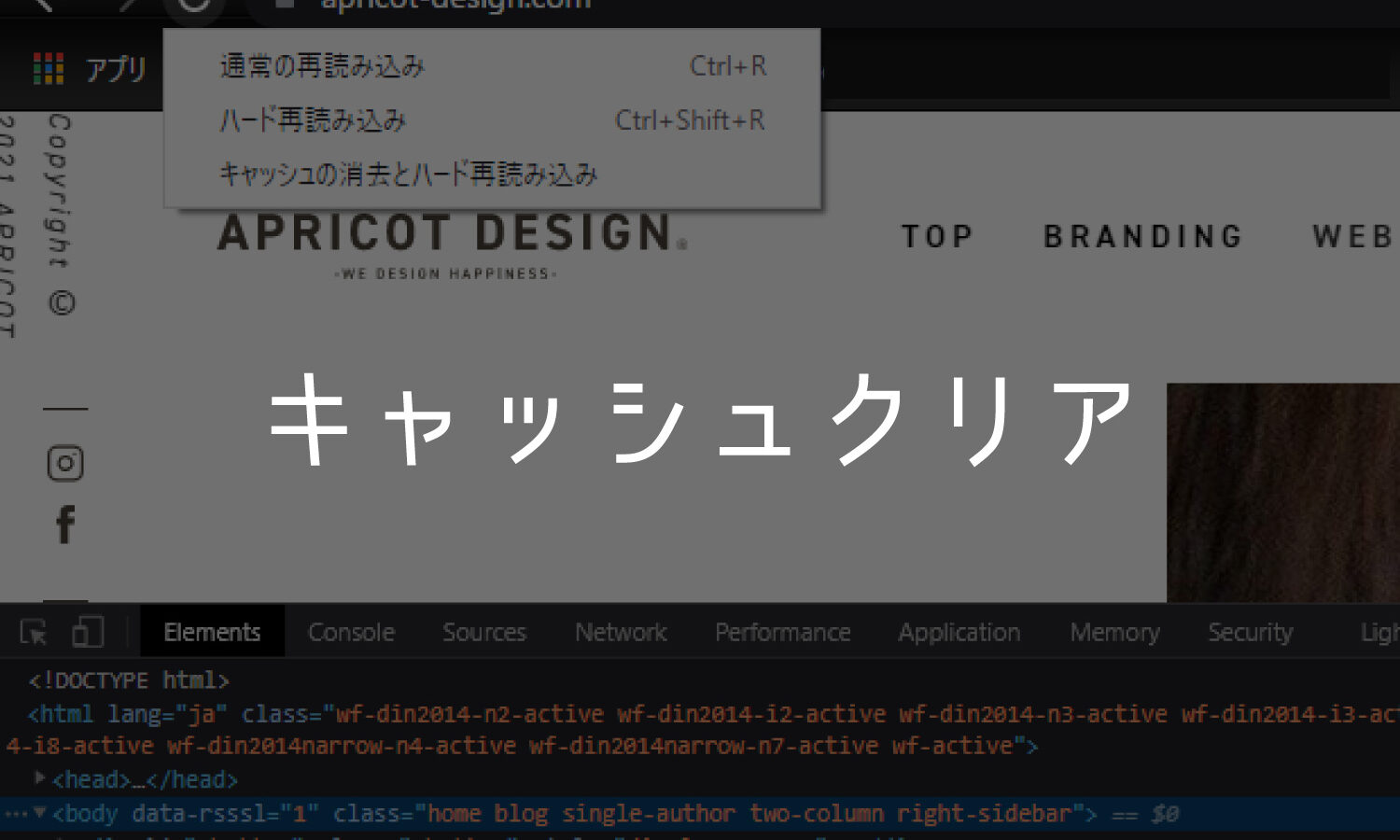The image size is (1400, 840).
Task: Activate the DevTools inspect element picker
Action: click(x=34, y=633)
